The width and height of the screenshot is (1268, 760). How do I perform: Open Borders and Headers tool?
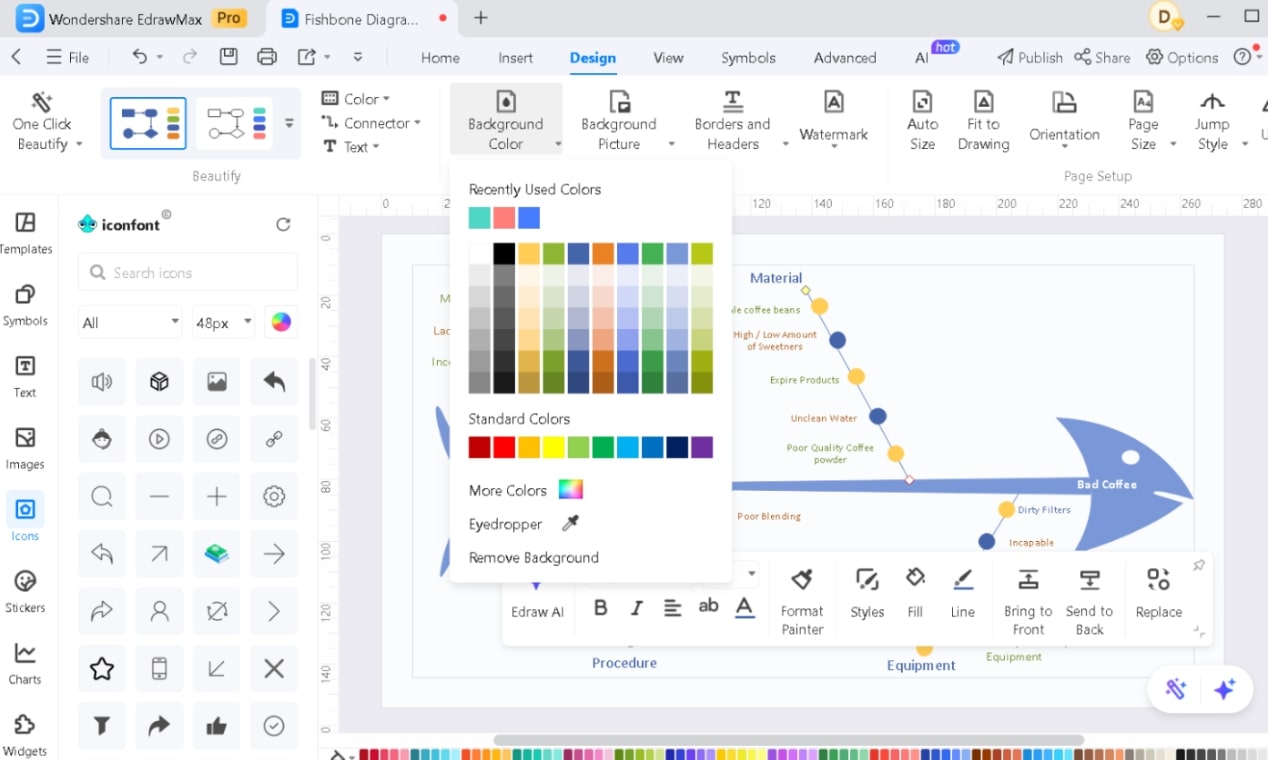tap(732, 121)
